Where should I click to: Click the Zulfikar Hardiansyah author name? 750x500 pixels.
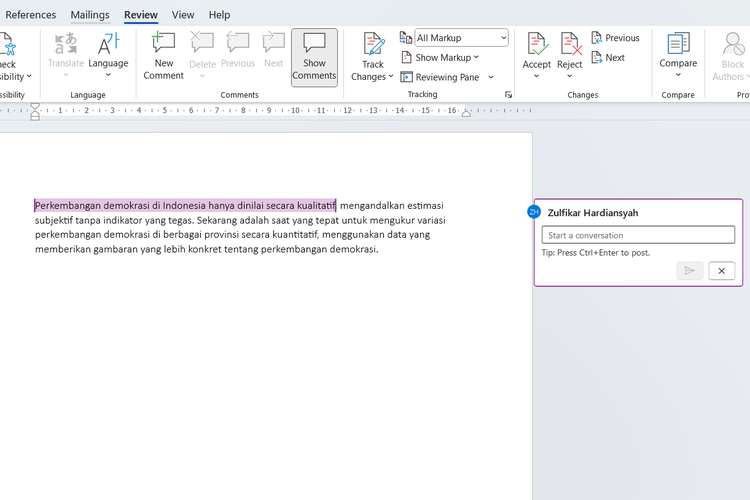click(593, 213)
